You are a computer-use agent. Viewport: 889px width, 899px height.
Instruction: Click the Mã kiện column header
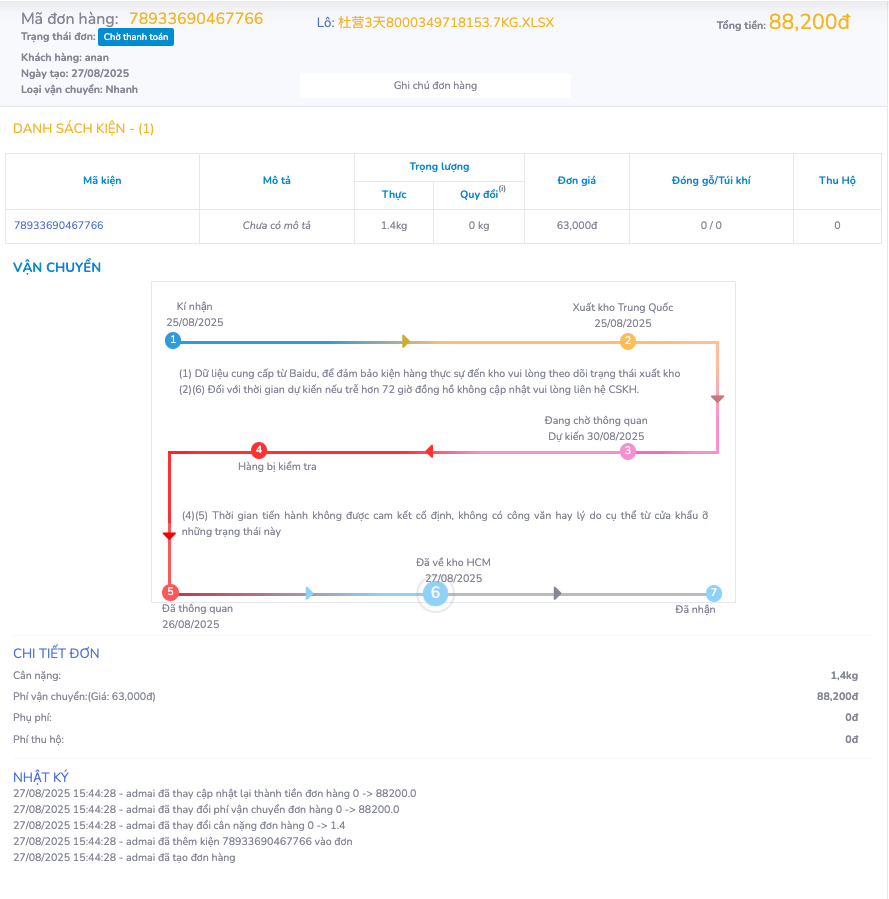click(102, 181)
